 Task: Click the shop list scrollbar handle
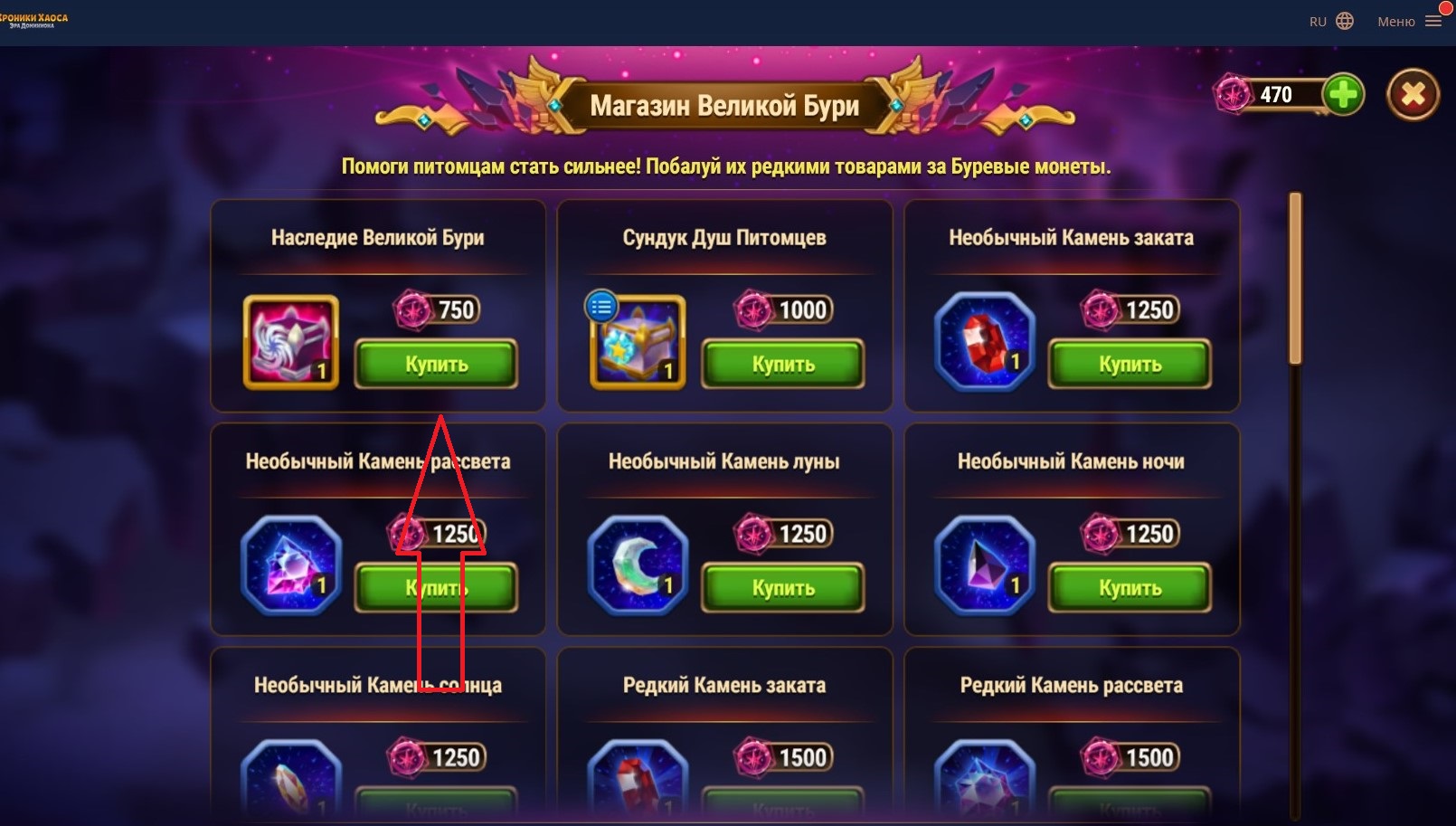pyautogui.click(x=1295, y=279)
